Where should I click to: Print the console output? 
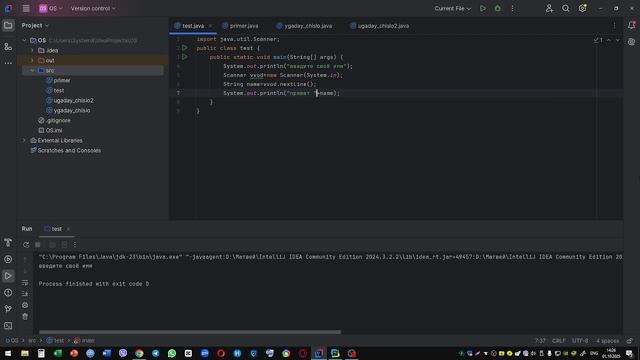[25, 305]
